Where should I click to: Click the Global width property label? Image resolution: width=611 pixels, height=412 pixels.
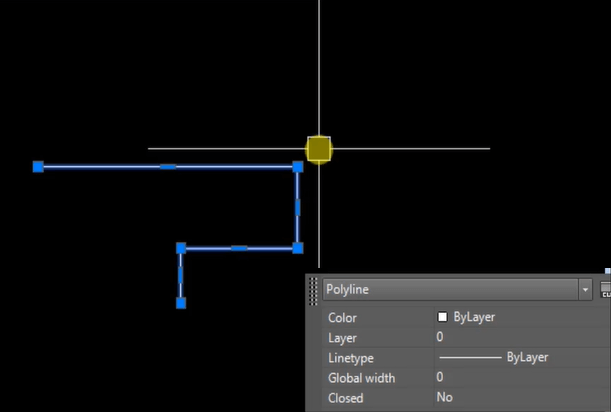click(361, 378)
